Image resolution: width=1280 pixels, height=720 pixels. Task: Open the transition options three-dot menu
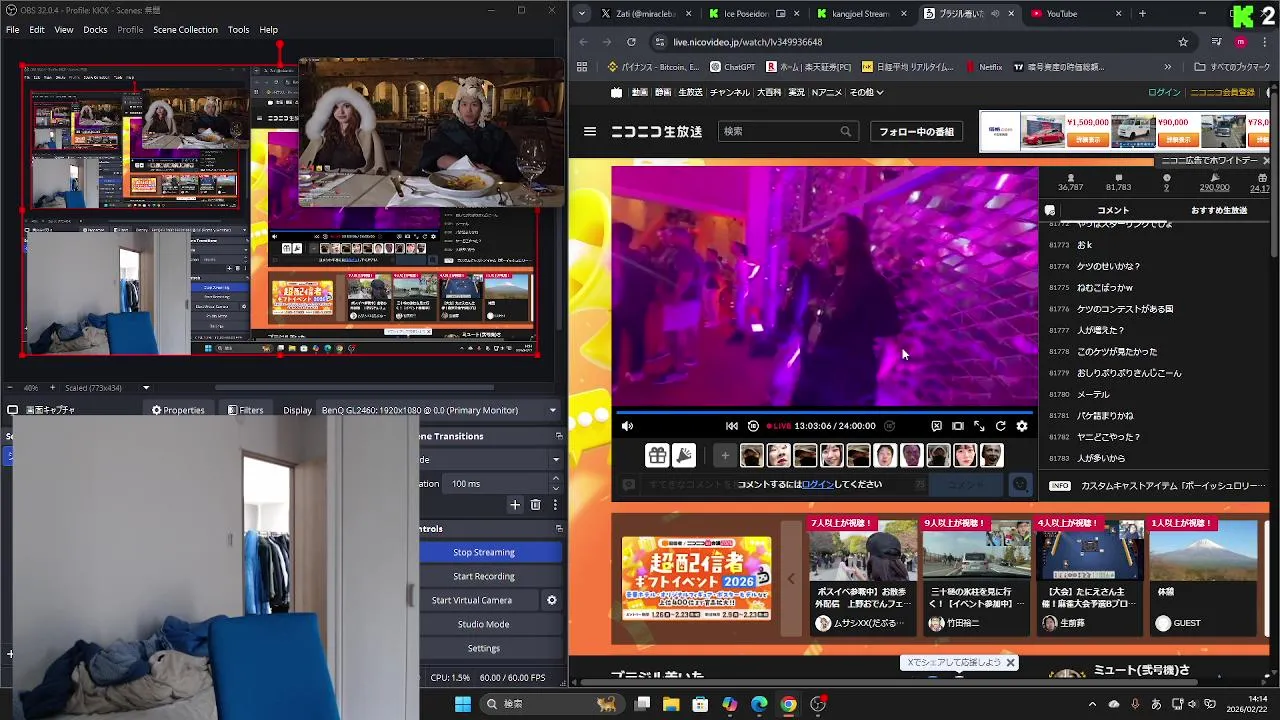point(555,505)
